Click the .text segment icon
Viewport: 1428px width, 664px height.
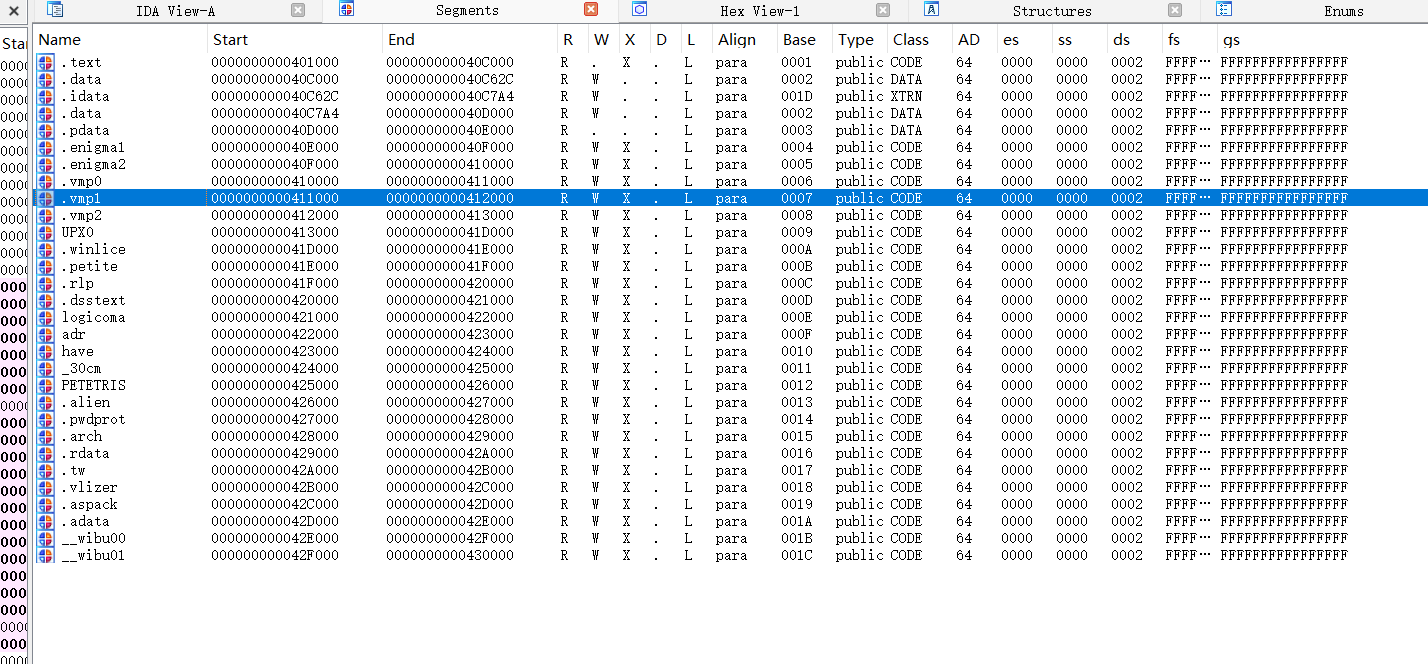[x=46, y=62]
